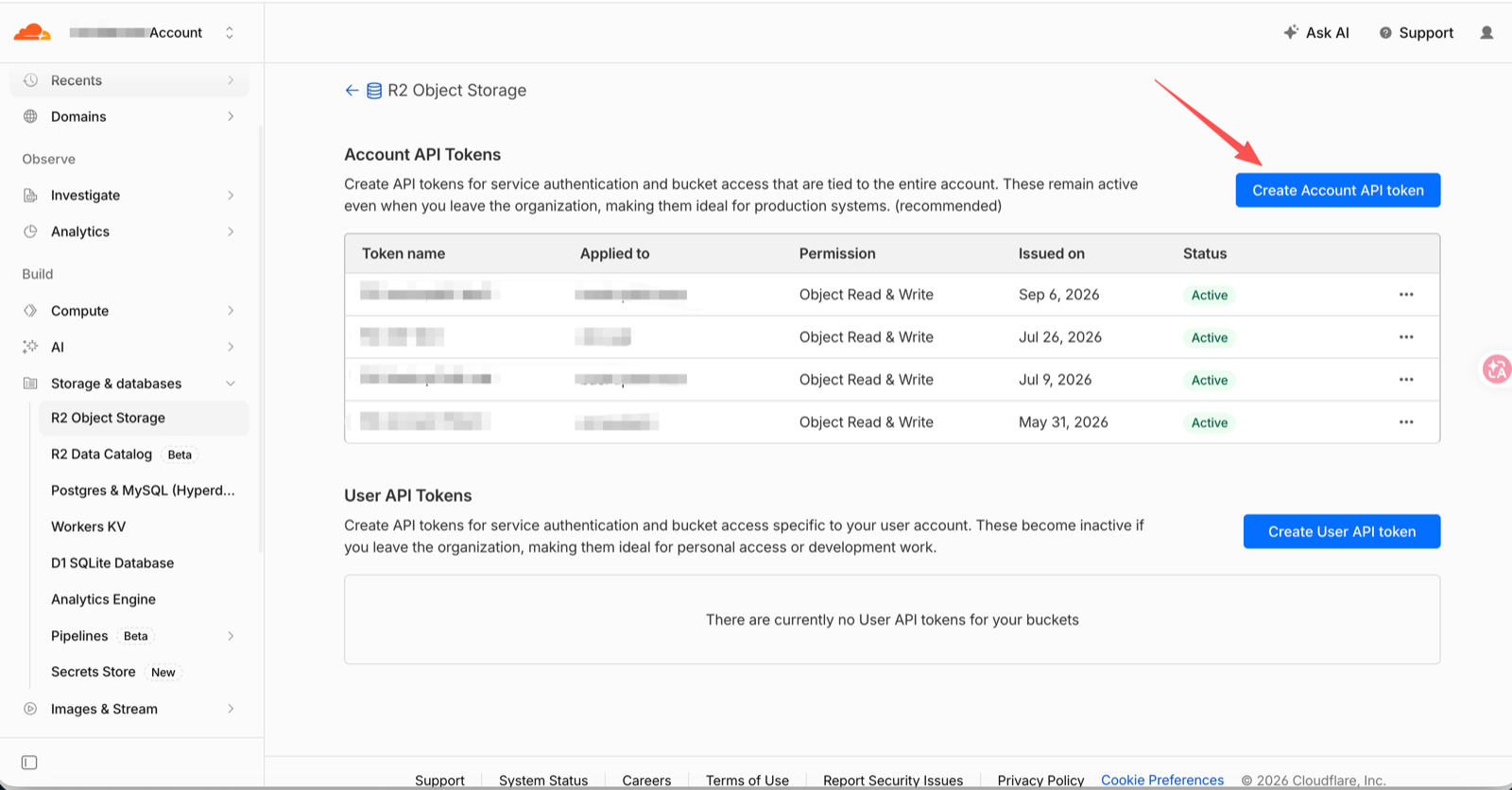Click the R2 Object Storage breadcrumb link
The image size is (1512, 790).
(x=456, y=91)
